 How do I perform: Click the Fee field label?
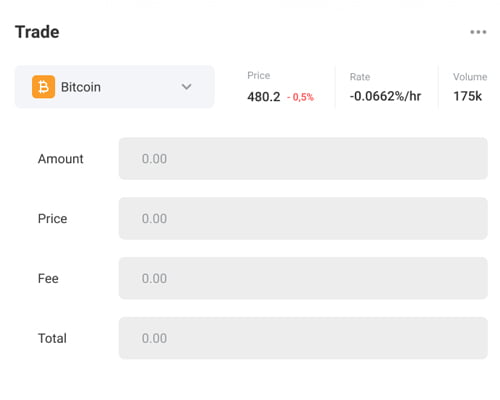point(48,278)
